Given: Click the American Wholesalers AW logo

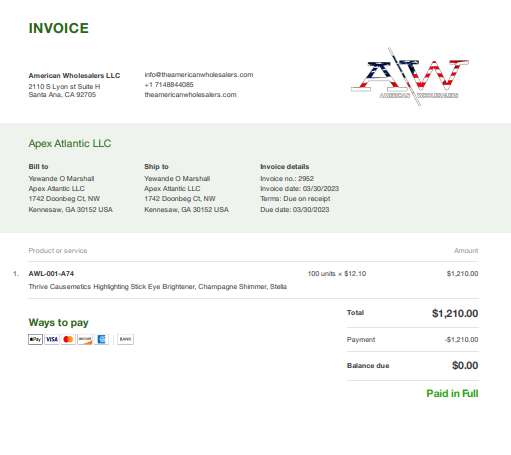Looking at the screenshot, I should pyautogui.click(x=410, y=77).
